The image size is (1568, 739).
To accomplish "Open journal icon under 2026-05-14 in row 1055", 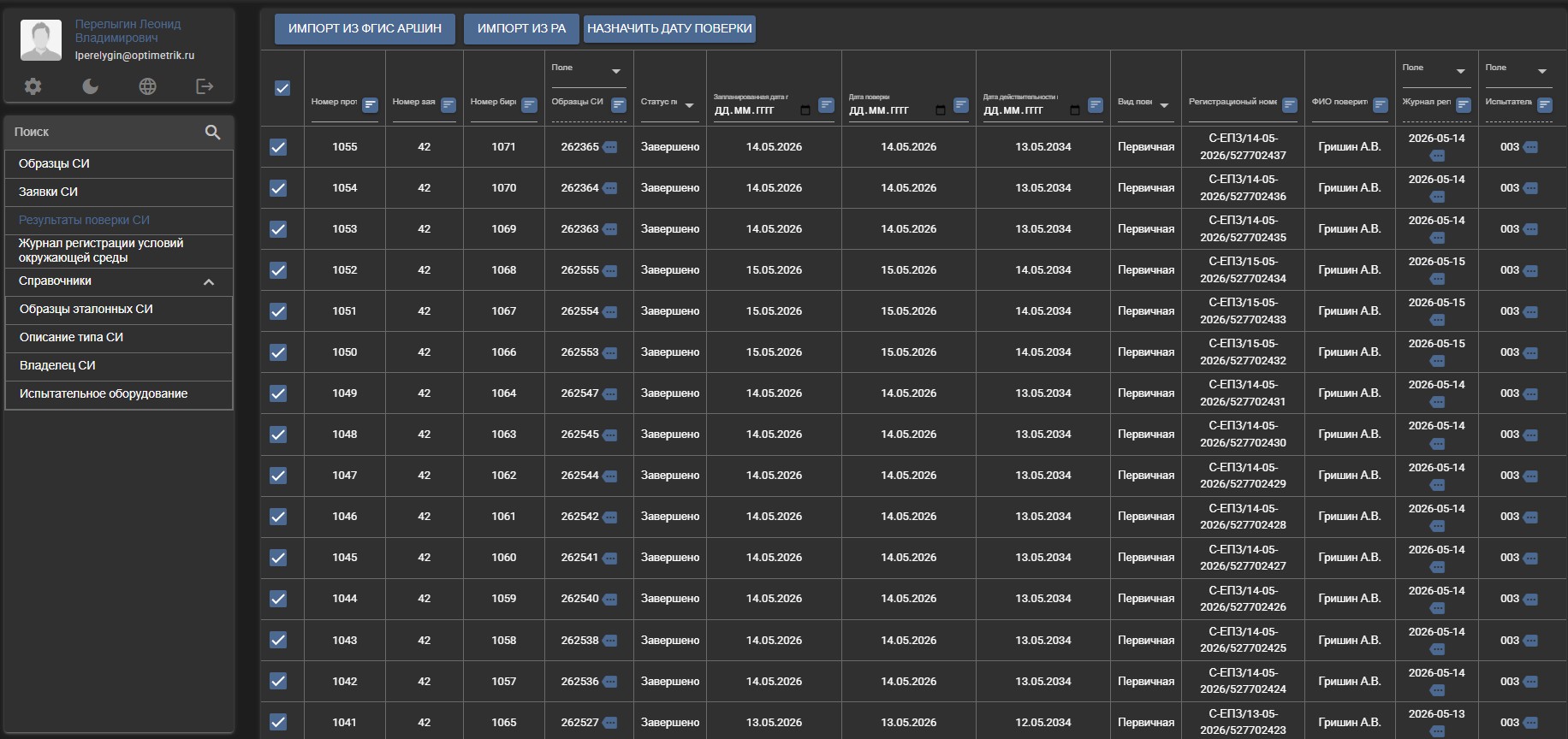I will coord(1437,156).
